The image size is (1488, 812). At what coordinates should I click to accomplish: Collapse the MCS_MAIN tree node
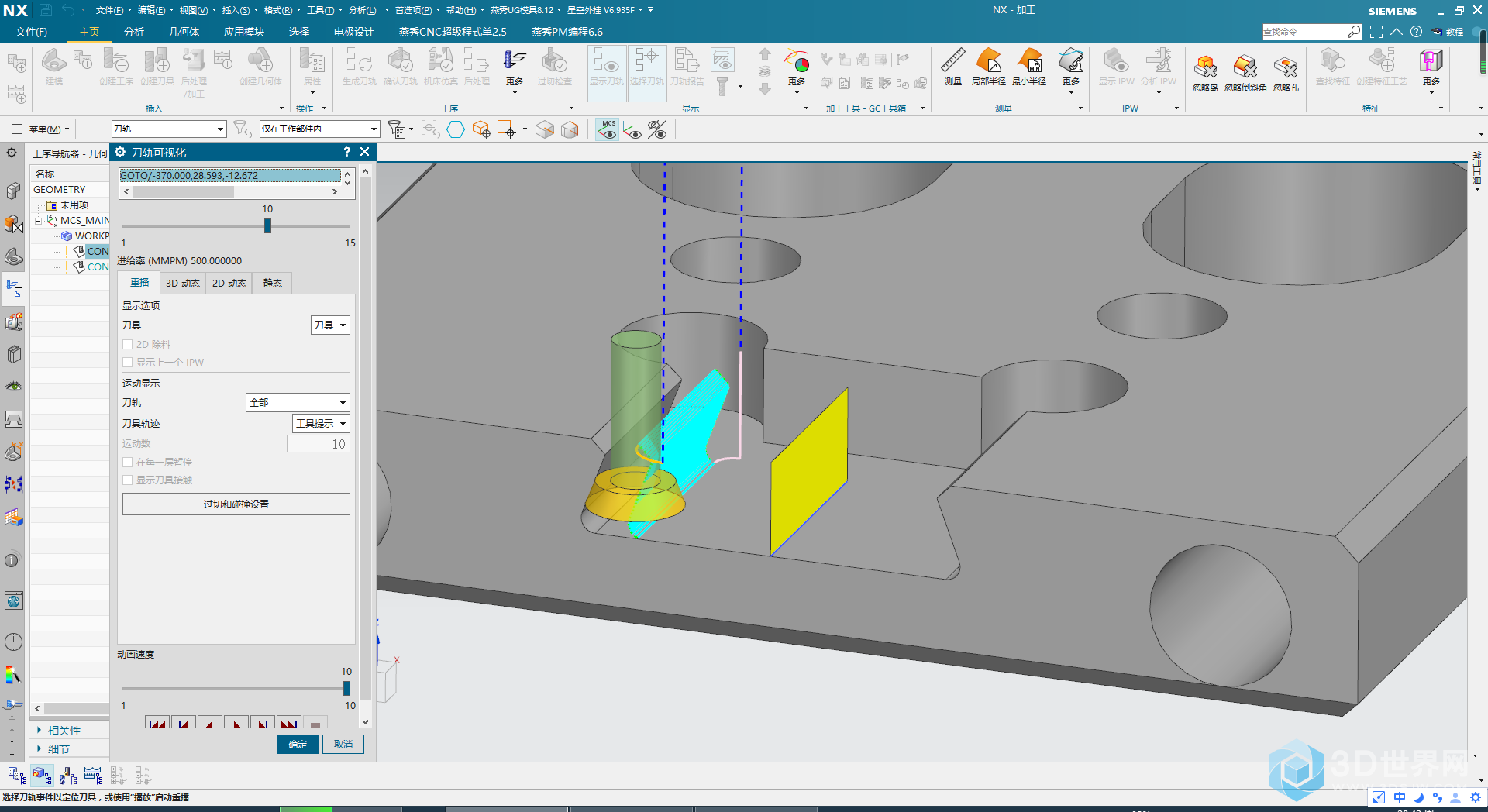pyautogui.click(x=39, y=221)
